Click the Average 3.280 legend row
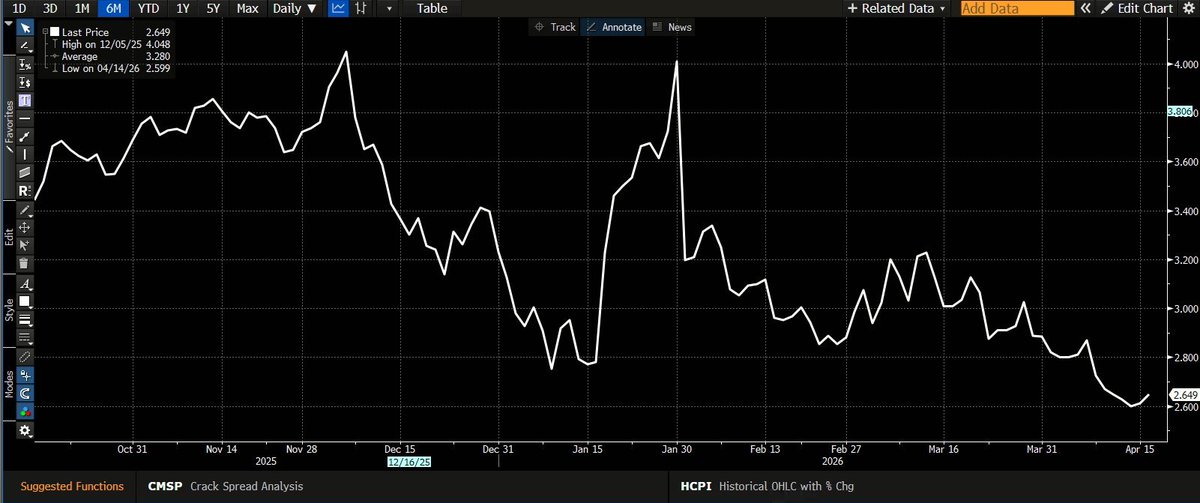1200x503 pixels. (x=108, y=56)
